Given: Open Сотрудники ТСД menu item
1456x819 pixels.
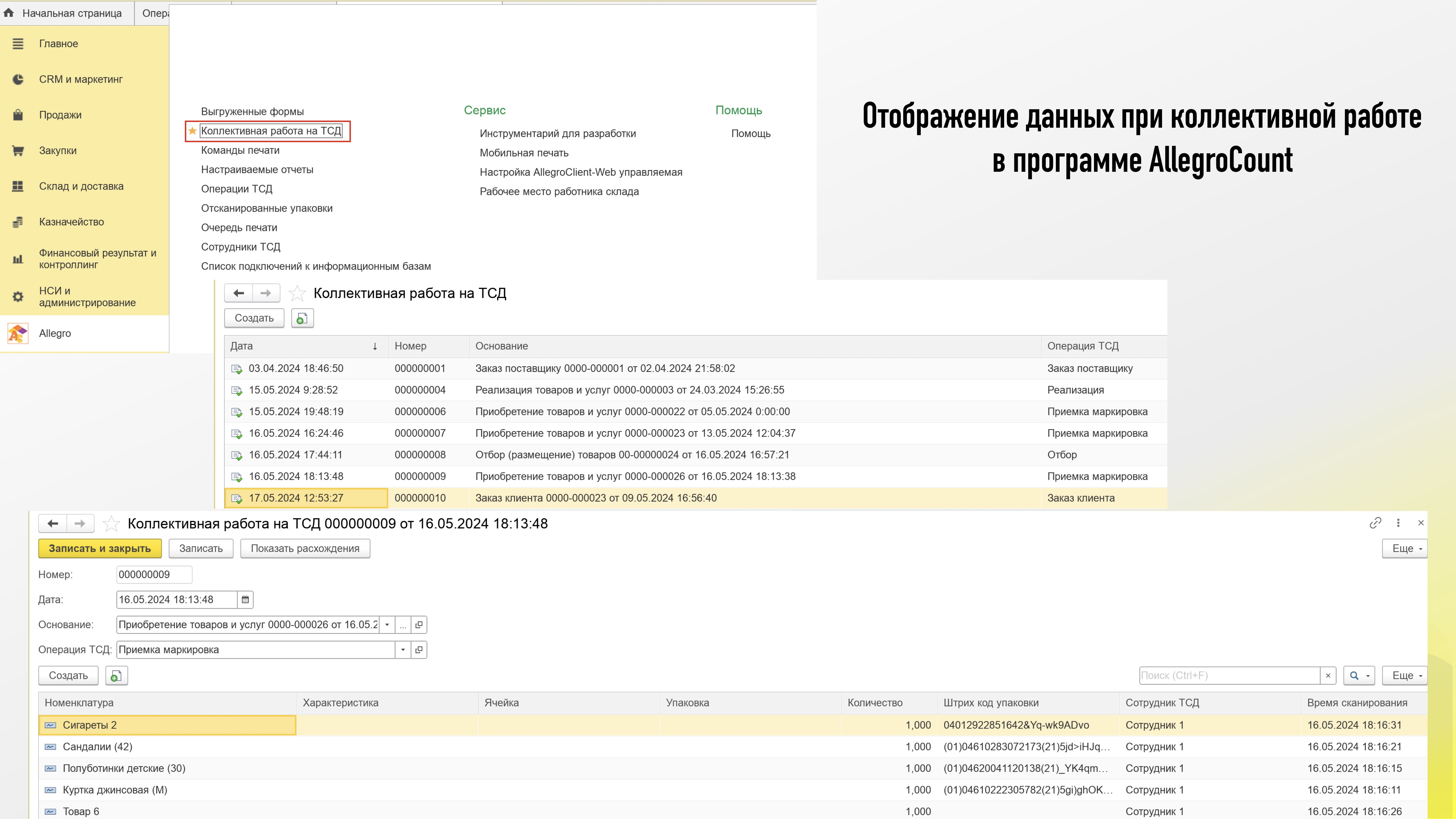Looking at the screenshot, I should click(241, 247).
